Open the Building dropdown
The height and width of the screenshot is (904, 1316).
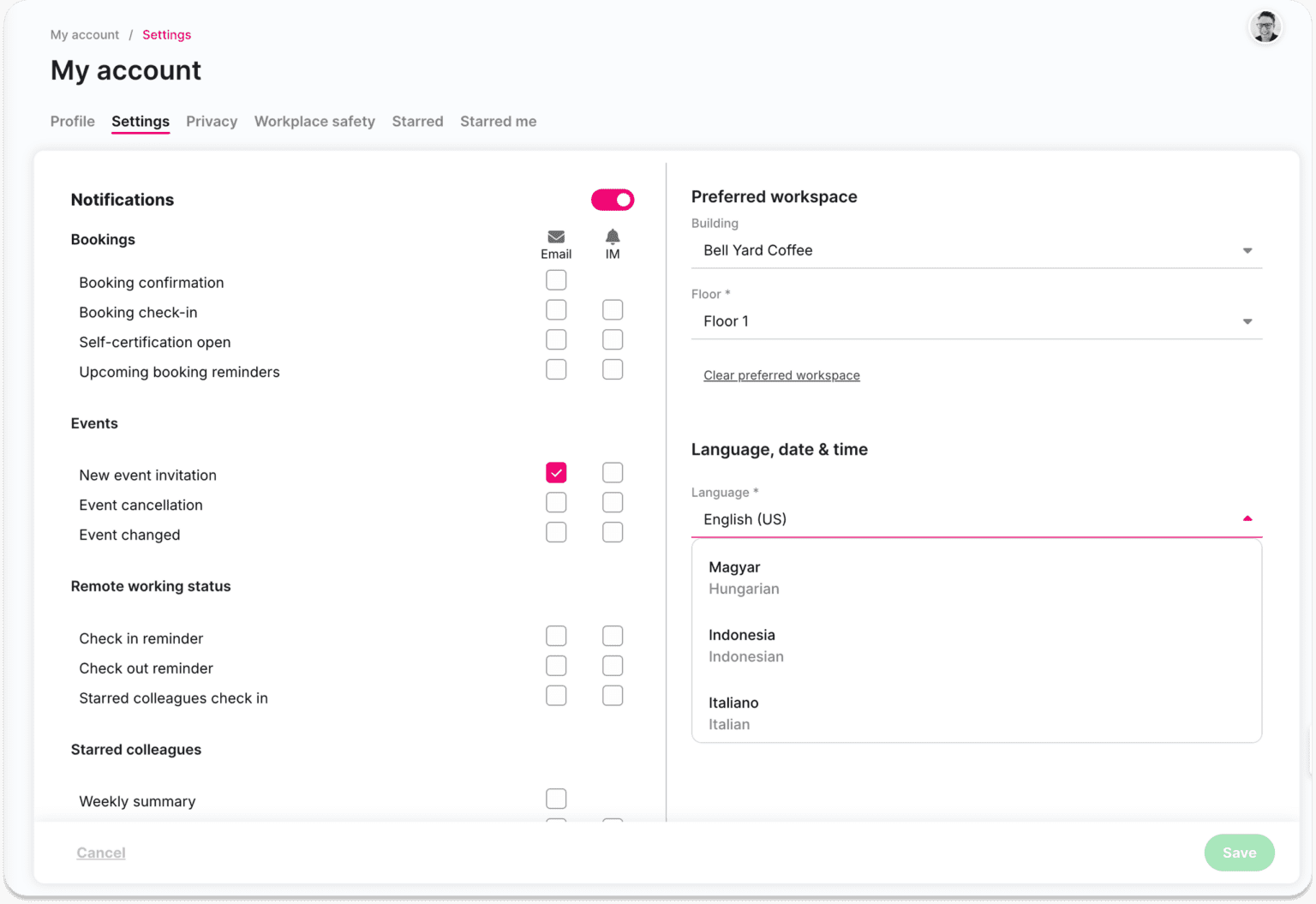pyautogui.click(x=977, y=250)
